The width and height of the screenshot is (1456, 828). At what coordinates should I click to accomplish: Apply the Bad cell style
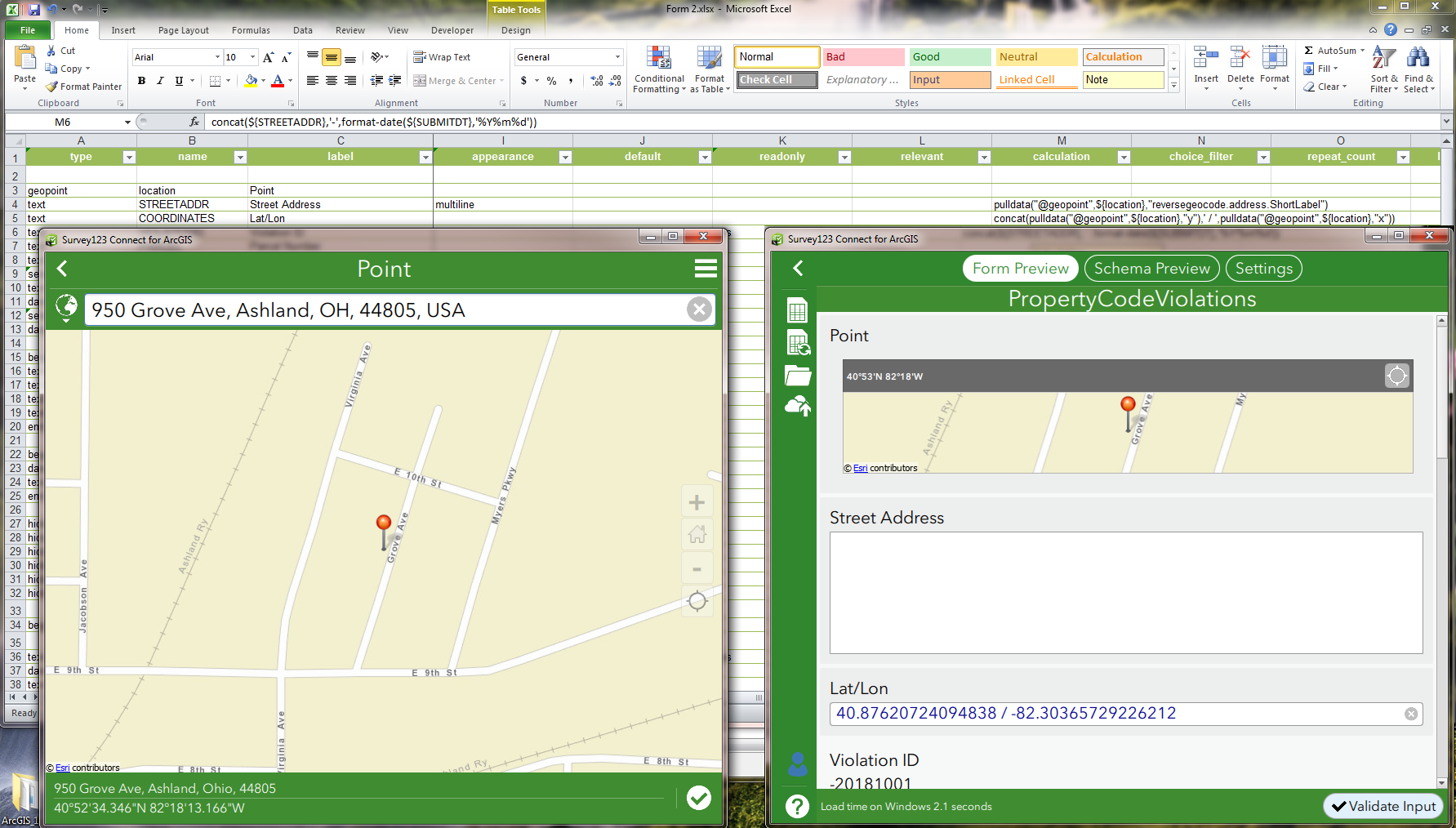coord(863,57)
